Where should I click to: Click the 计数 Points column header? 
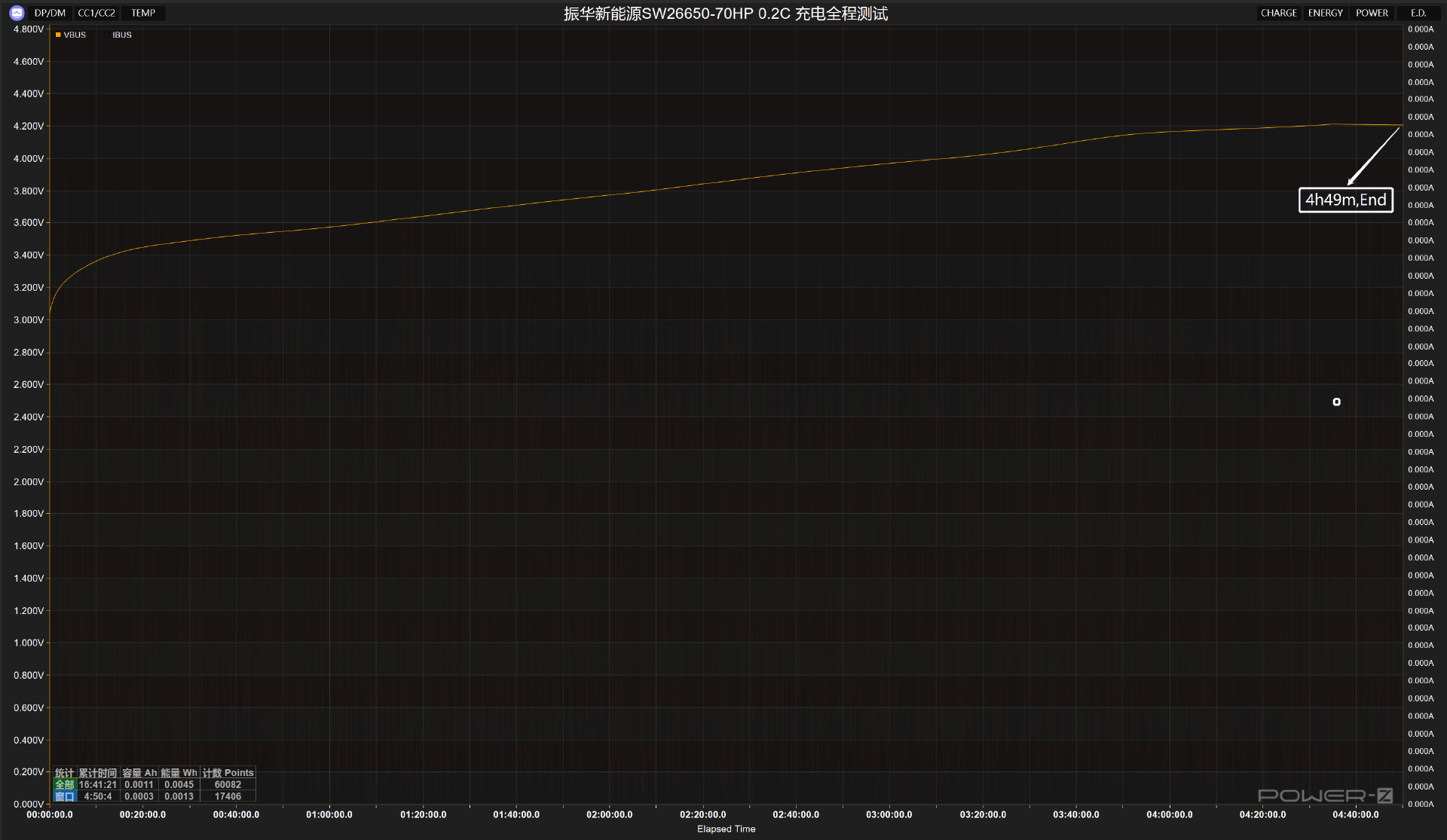pos(228,773)
